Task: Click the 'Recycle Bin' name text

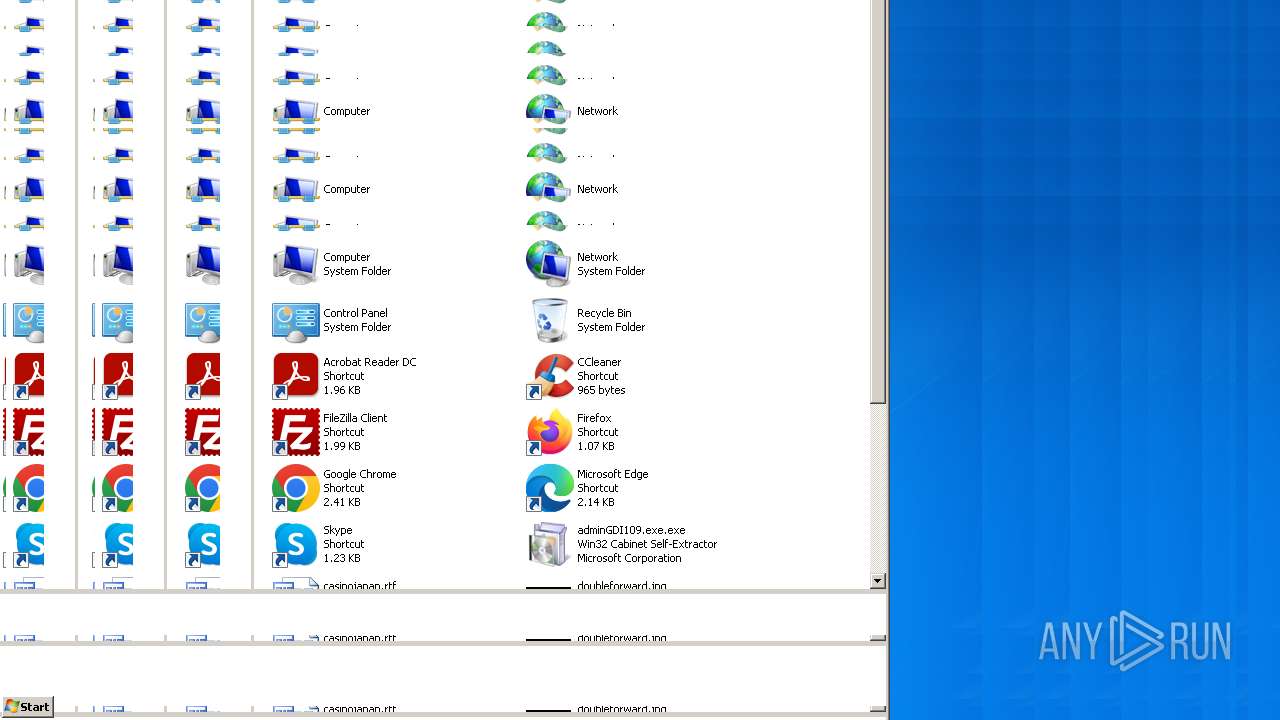Action: pos(604,313)
